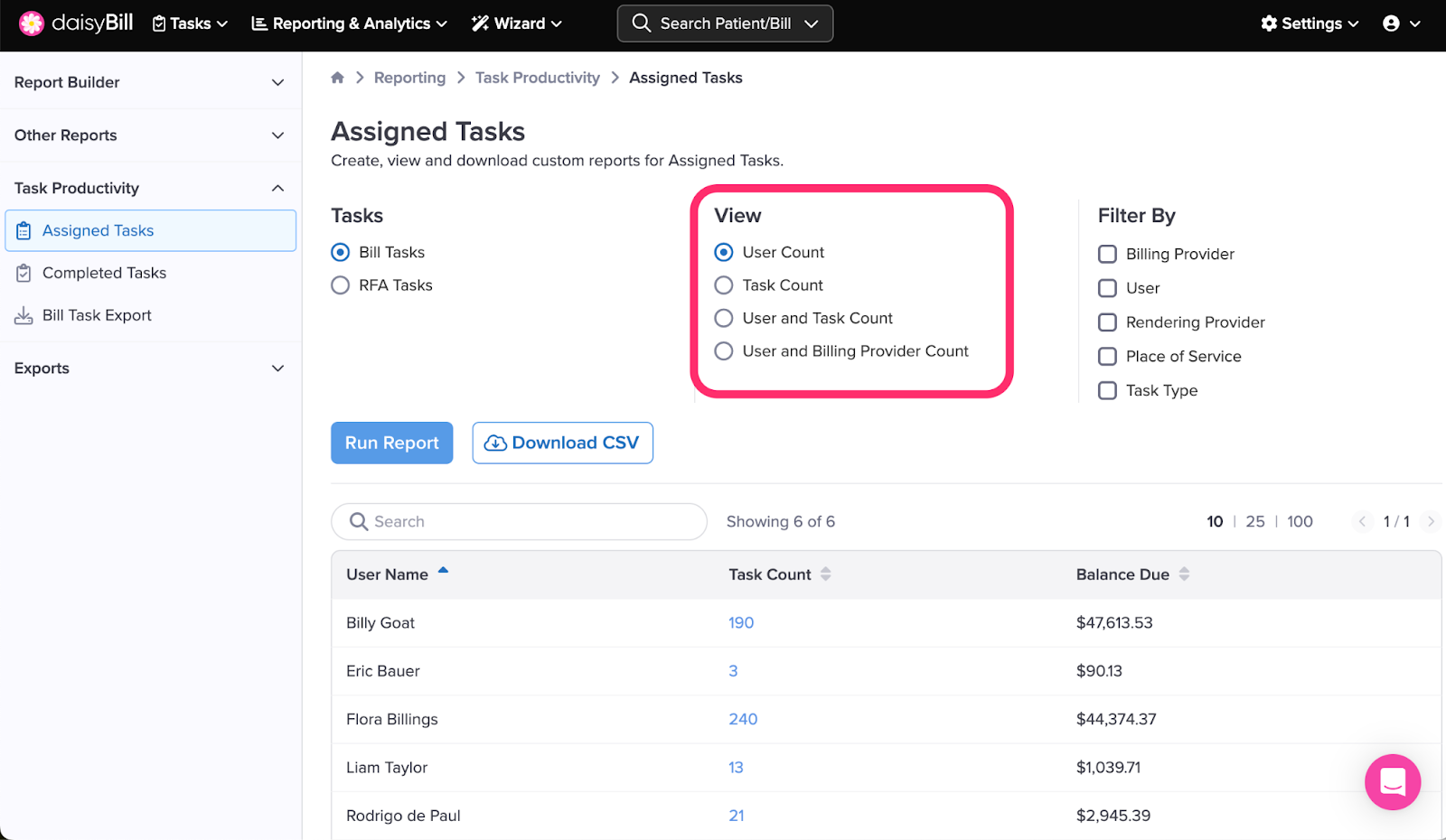Image resolution: width=1446 pixels, height=840 pixels.
Task: Check the Task Type filter checkbox
Action: pos(1107,390)
